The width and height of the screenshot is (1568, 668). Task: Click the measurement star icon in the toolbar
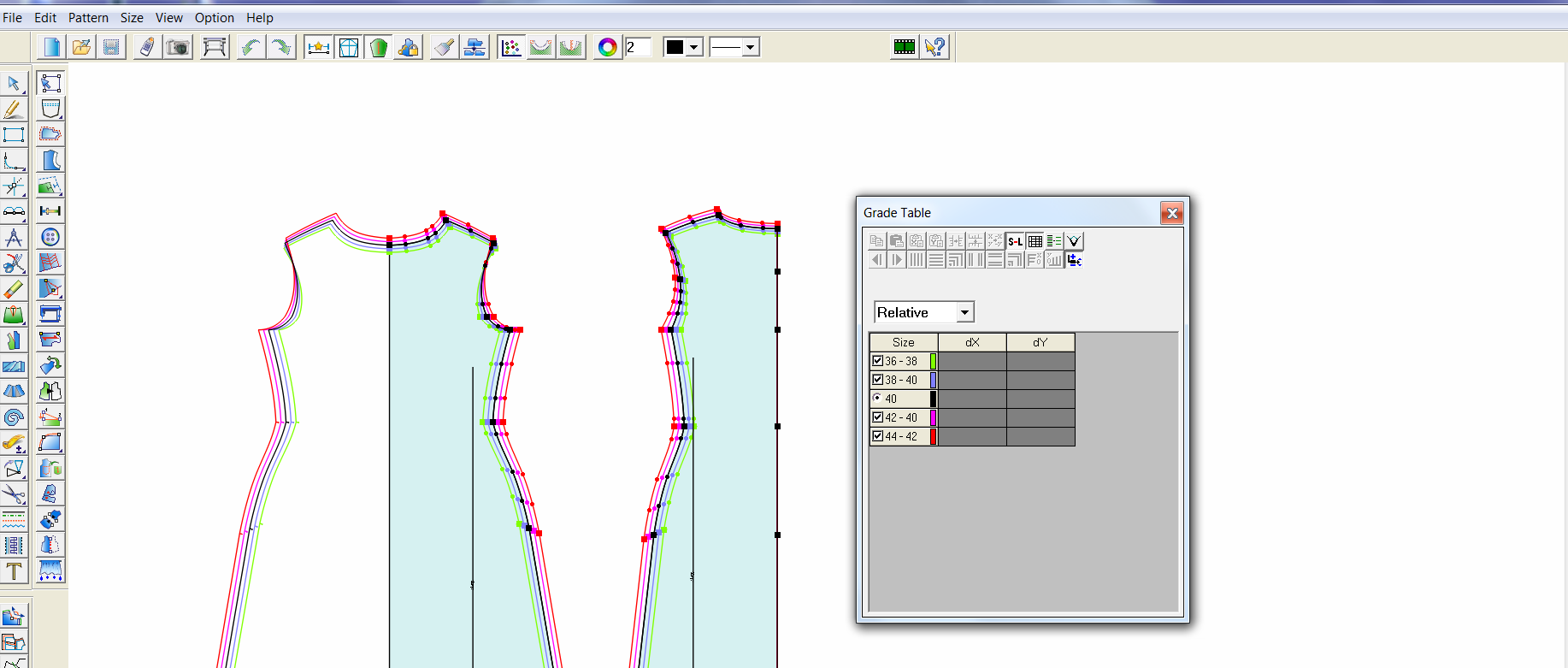click(318, 47)
